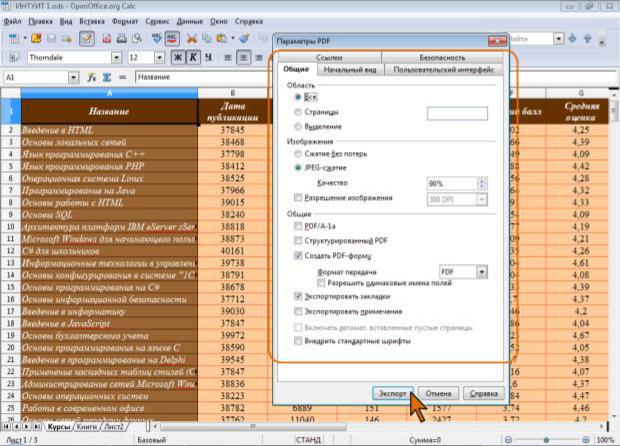The image size is (620, 446).
Task: Check Экспортировать примечания checkbox
Action: [x=298, y=312]
